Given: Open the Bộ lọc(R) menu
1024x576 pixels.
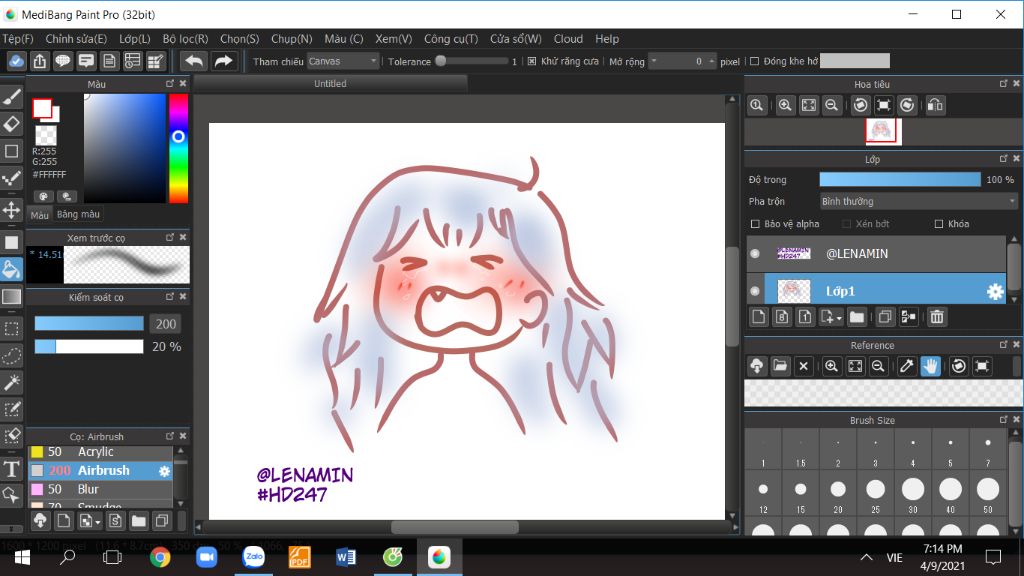Looking at the screenshot, I should 185,39.
